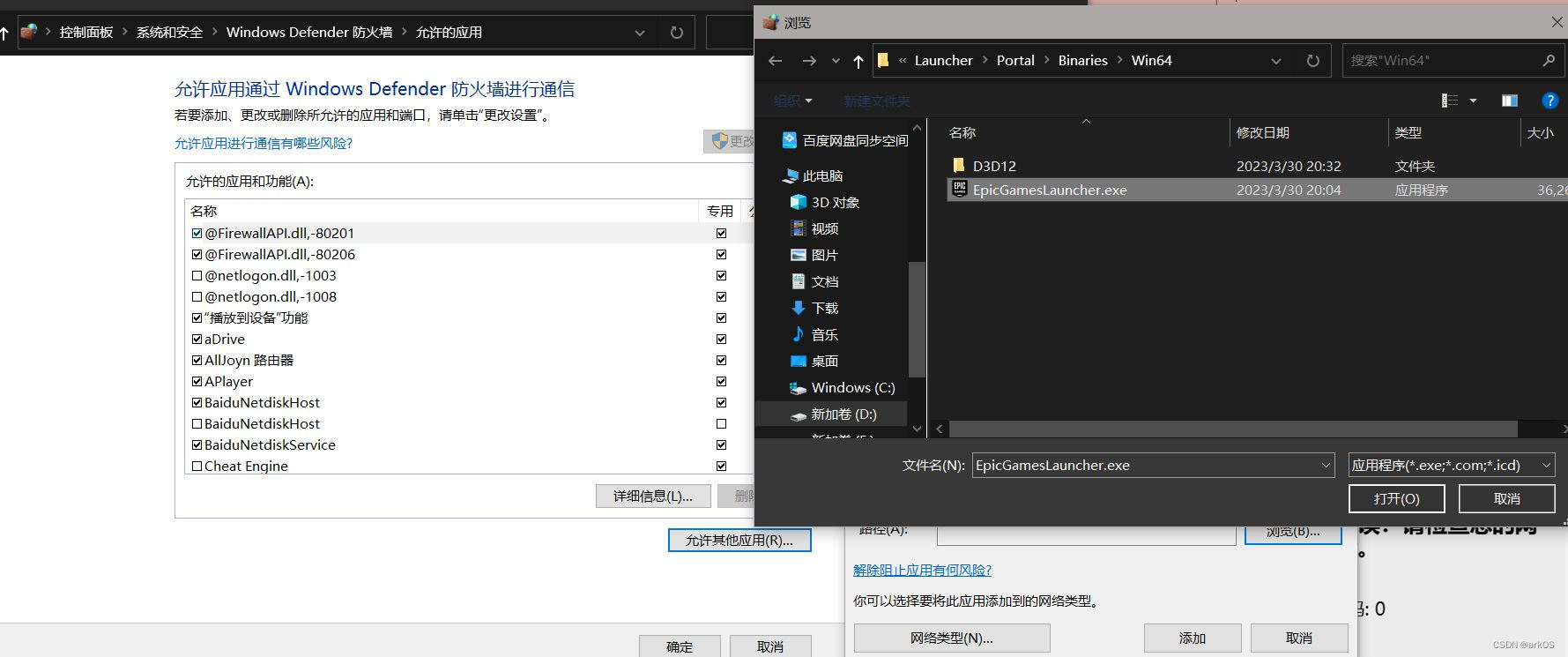Open link 解除阻止应用有何风险?
The height and width of the screenshot is (657, 1568).
922,570
